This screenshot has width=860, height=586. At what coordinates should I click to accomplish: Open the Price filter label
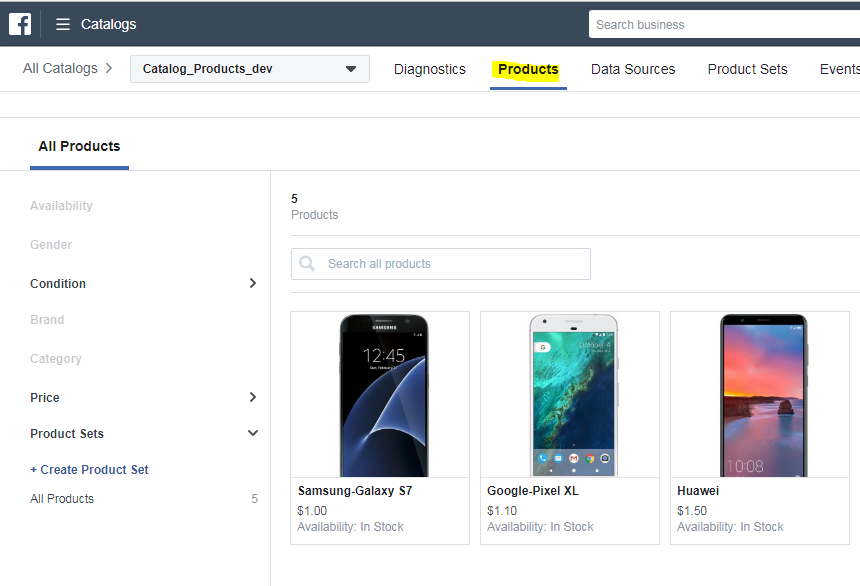[x=45, y=398]
